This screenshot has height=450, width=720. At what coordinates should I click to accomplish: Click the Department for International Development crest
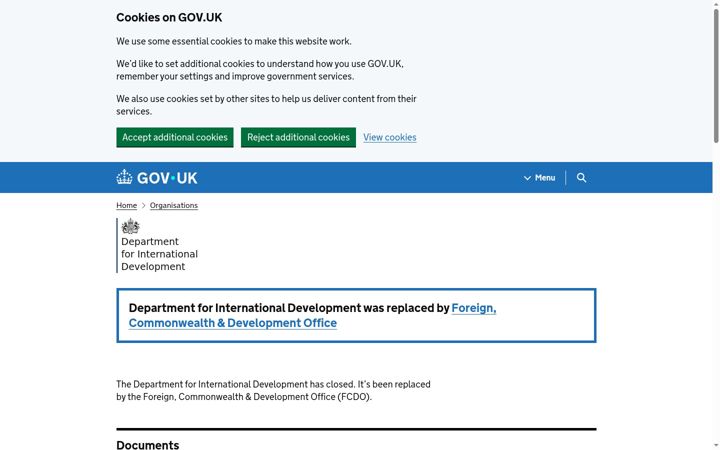(130, 226)
